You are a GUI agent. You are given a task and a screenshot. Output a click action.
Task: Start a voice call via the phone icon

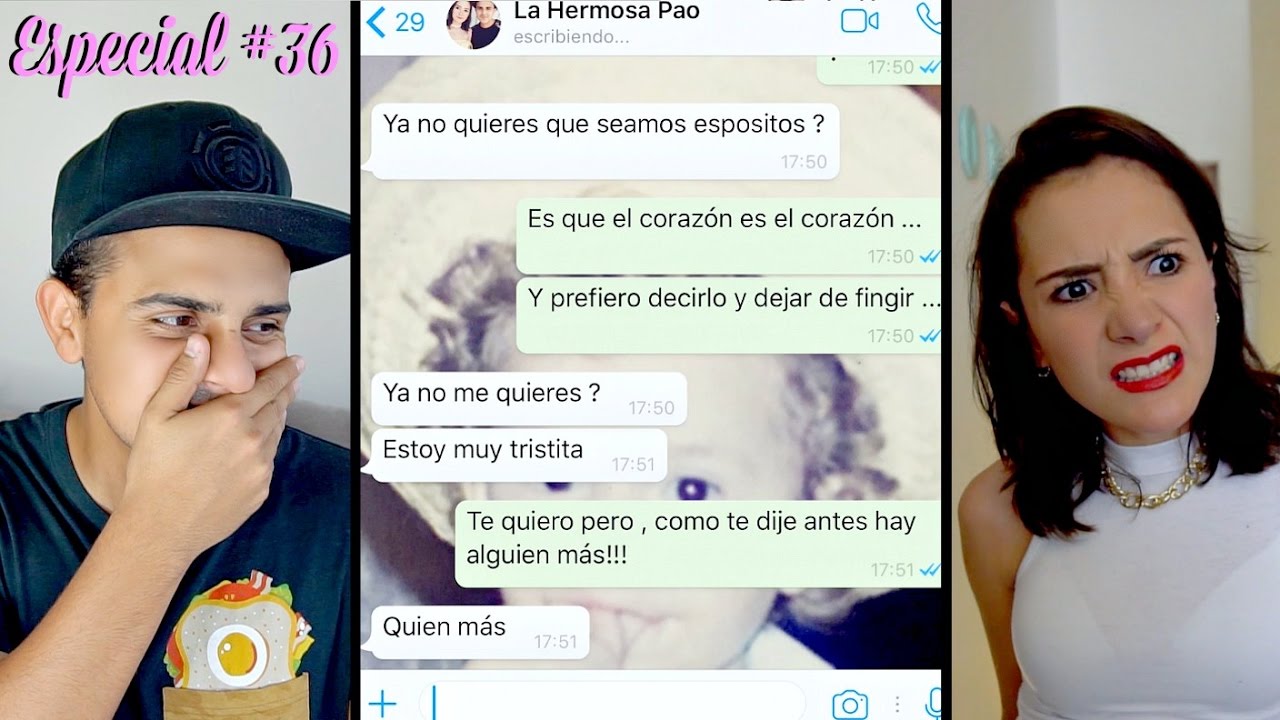pos(929,19)
